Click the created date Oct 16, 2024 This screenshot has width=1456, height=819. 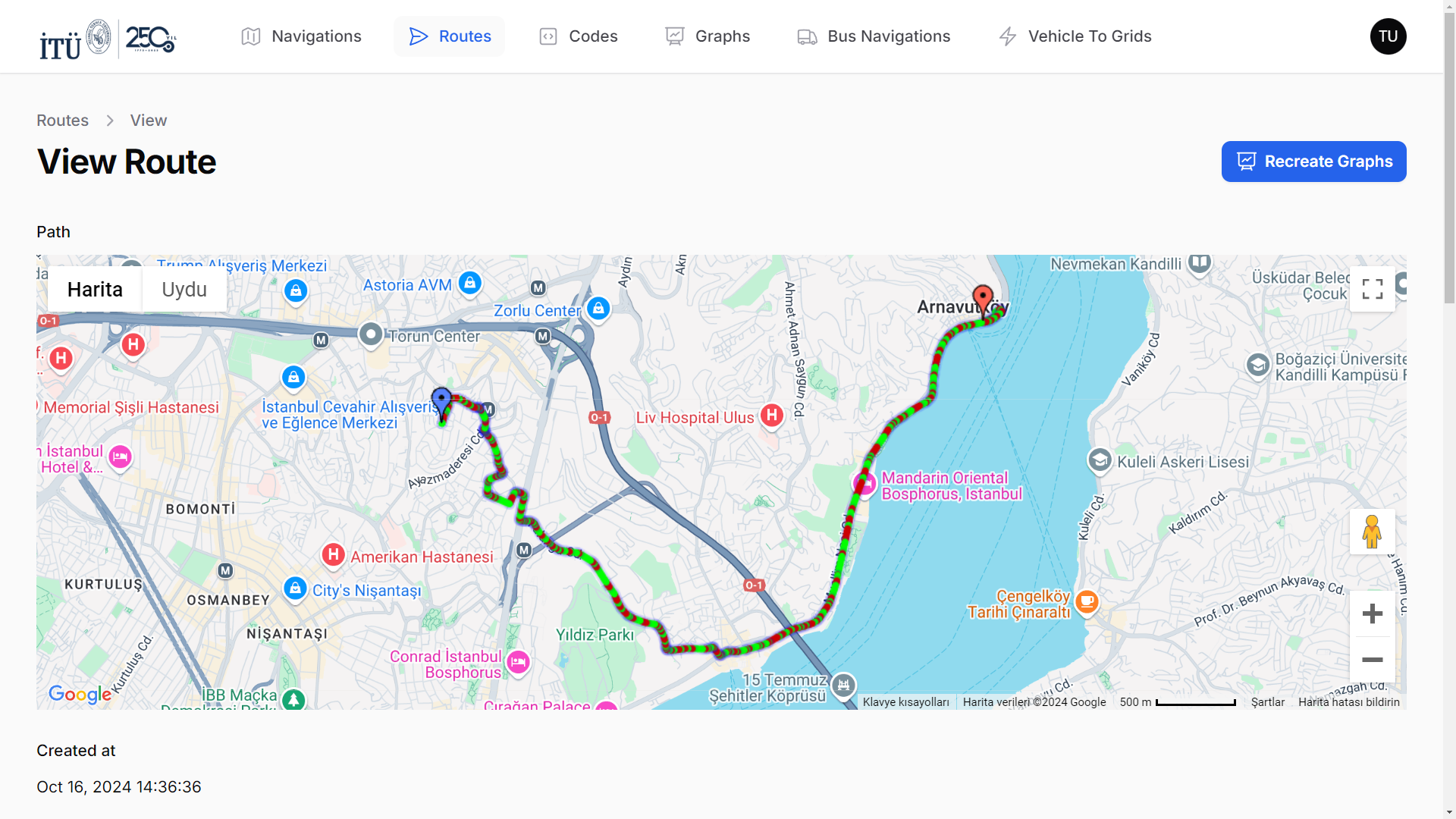[119, 787]
